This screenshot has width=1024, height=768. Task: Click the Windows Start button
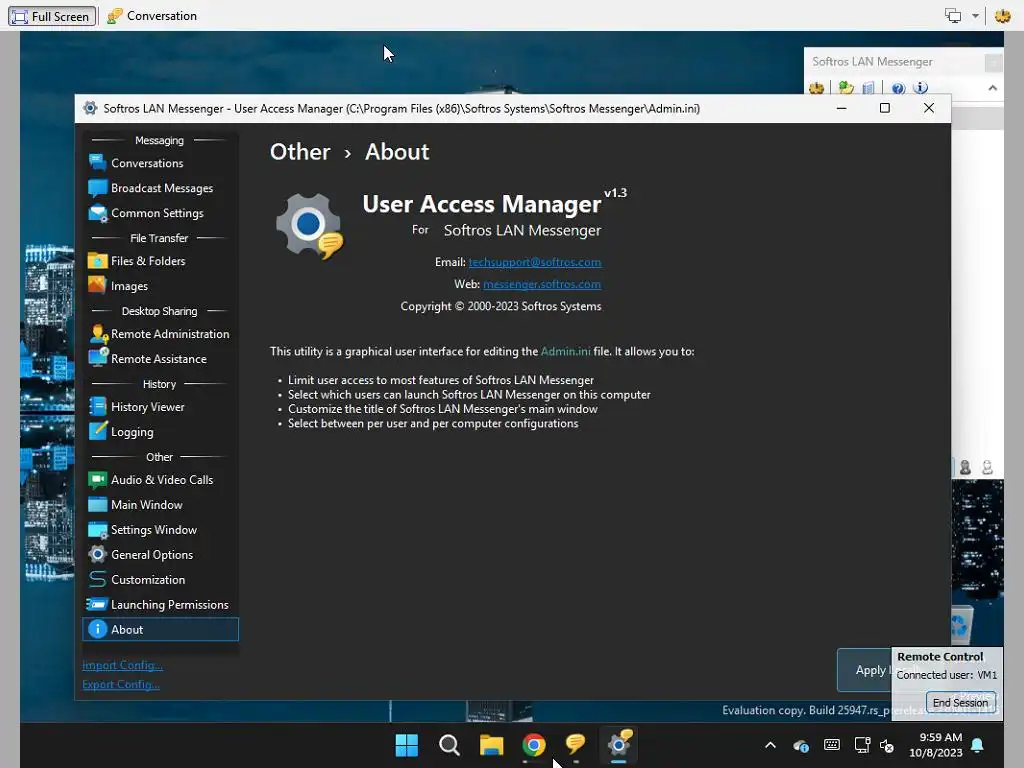[x=407, y=744]
